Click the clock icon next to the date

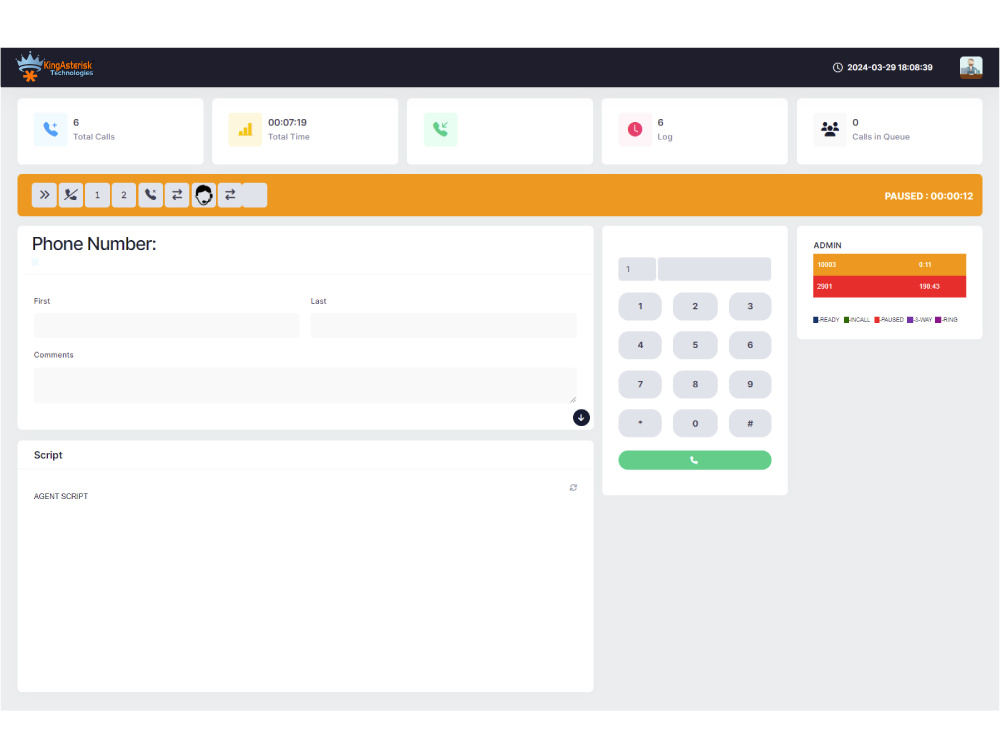[x=838, y=67]
